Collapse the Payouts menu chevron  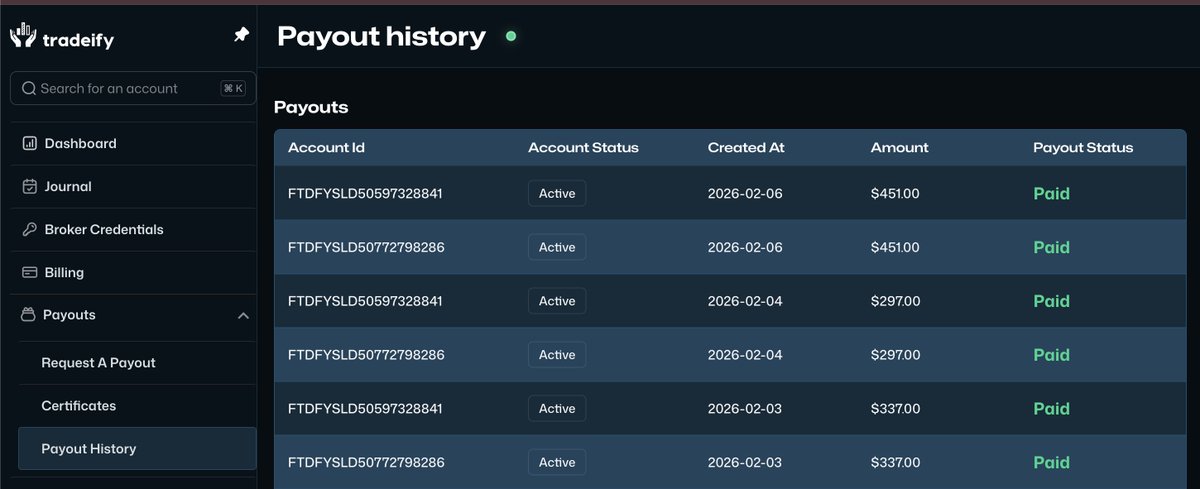click(x=243, y=316)
